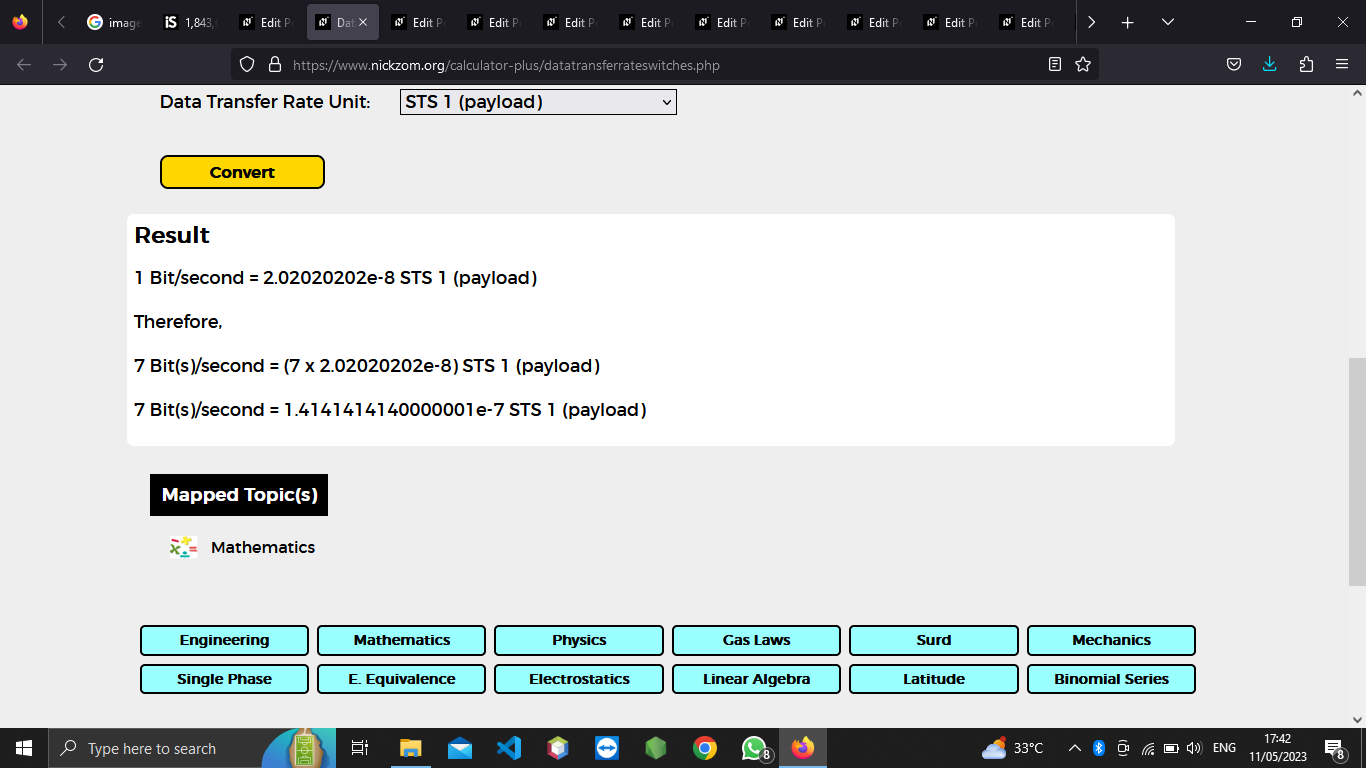This screenshot has width=1366, height=768.
Task: Click the volume speaker tray icon
Action: (1194, 748)
